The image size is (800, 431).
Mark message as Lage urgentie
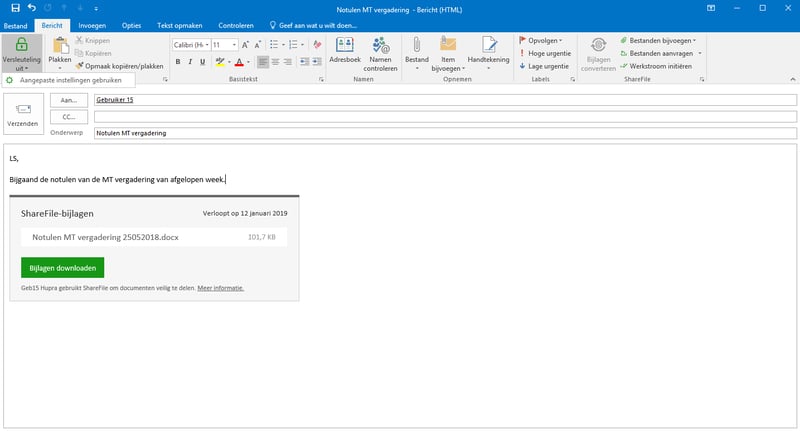pos(544,66)
